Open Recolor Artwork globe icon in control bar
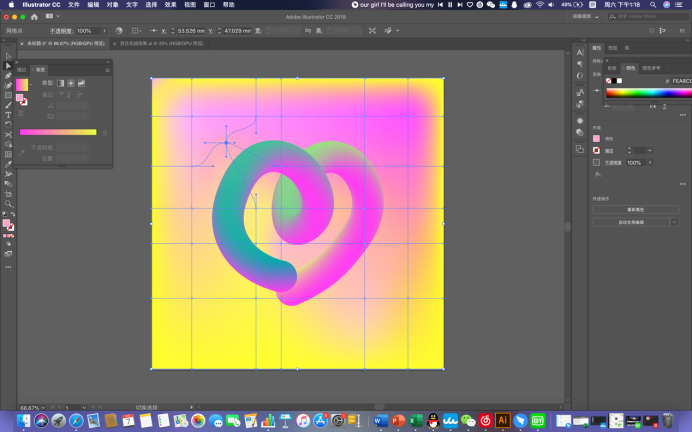Screen dimensions: 692x433 point(119,30)
